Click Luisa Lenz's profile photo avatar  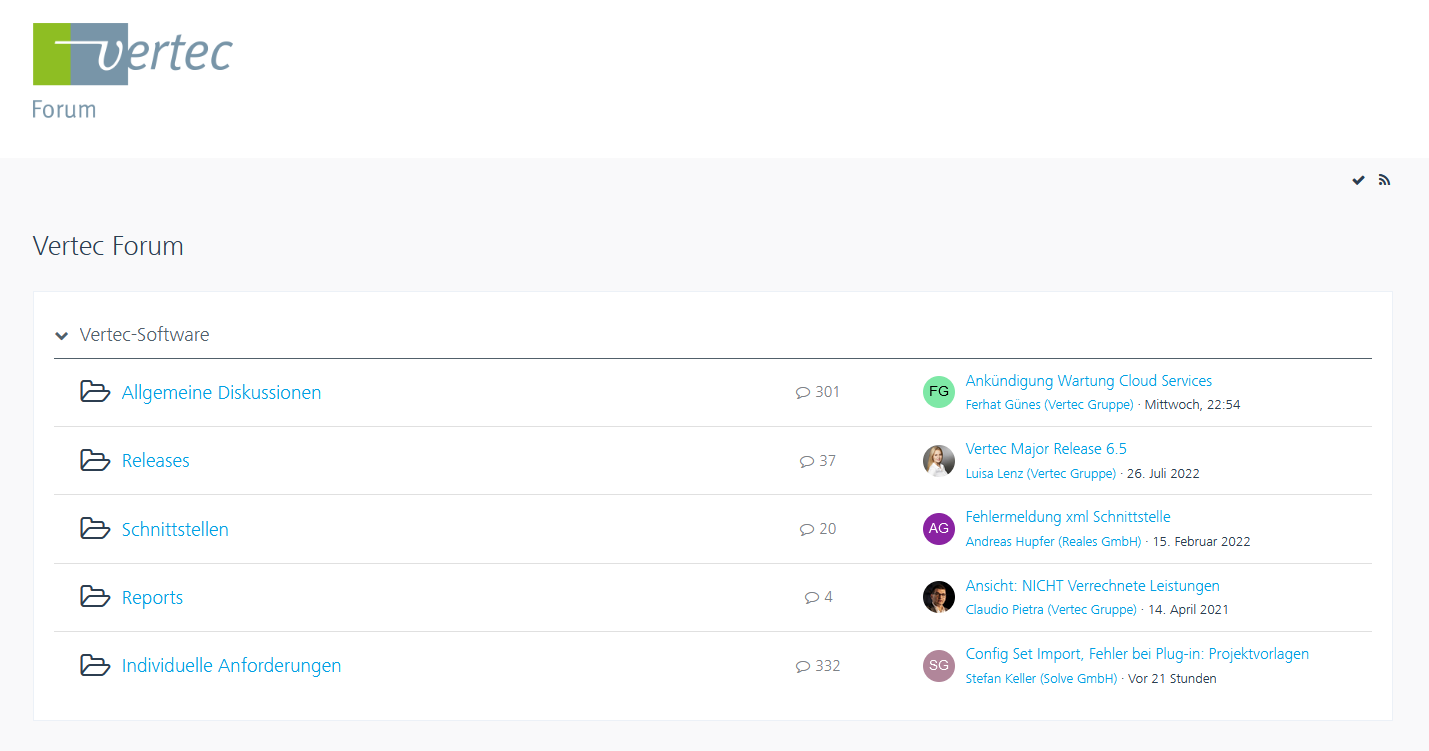(938, 460)
